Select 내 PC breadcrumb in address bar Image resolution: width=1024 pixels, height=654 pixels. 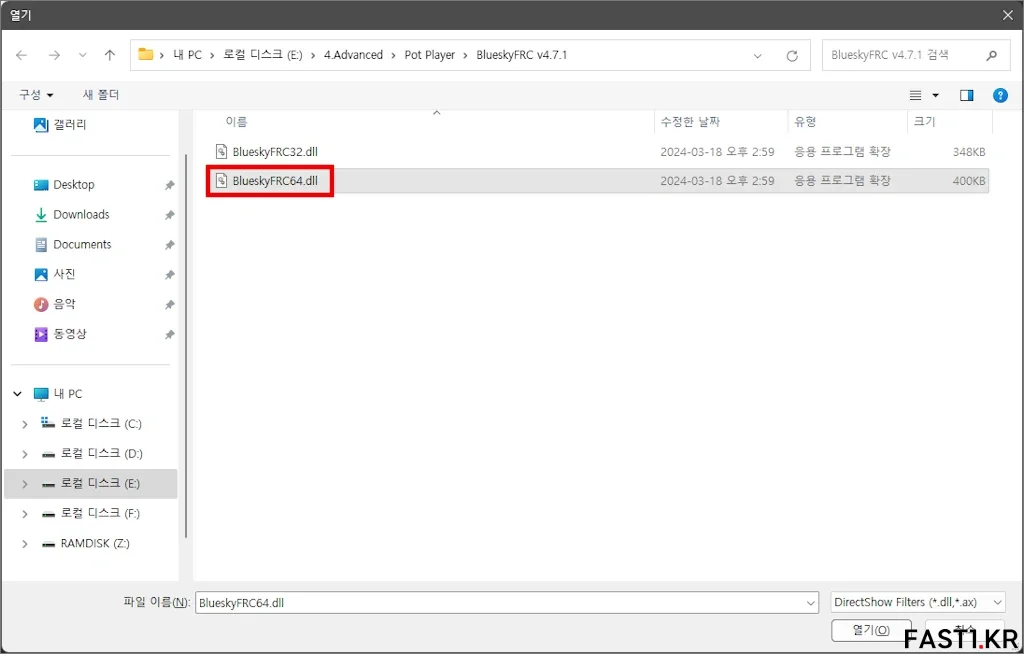187,55
